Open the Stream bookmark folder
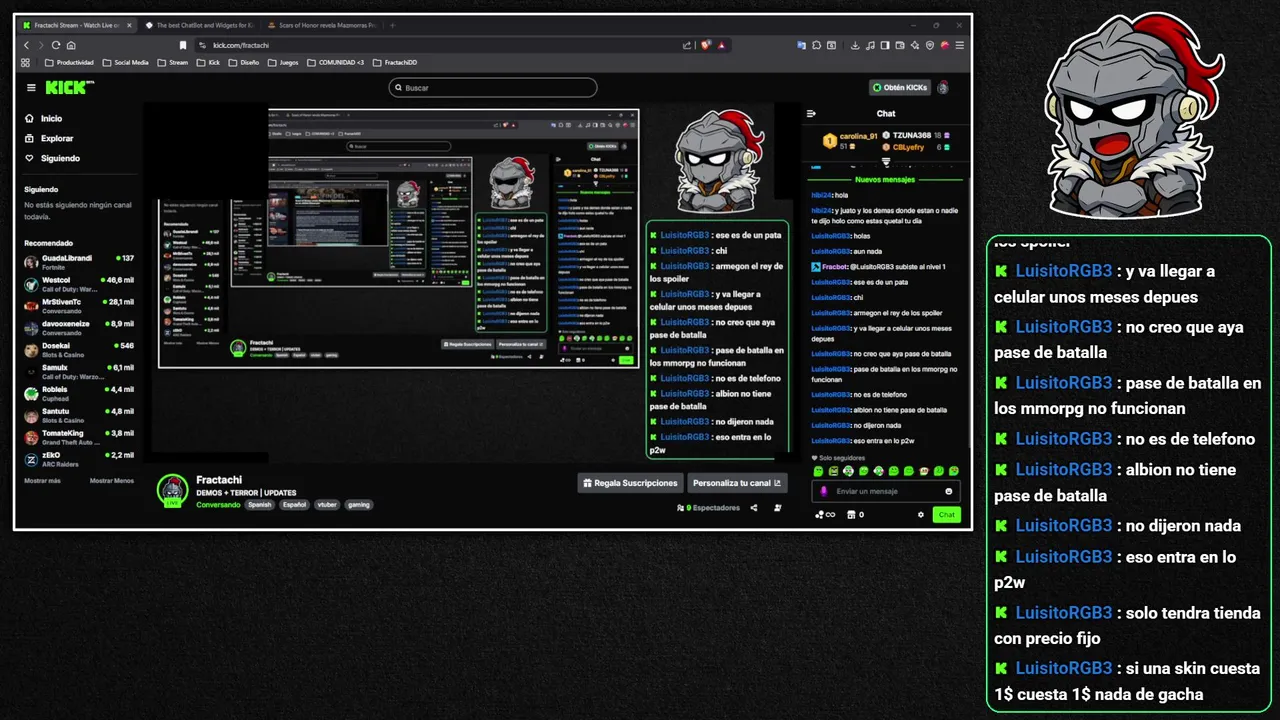Image resolution: width=1280 pixels, height=720 pixels. [x=173, y=62]
